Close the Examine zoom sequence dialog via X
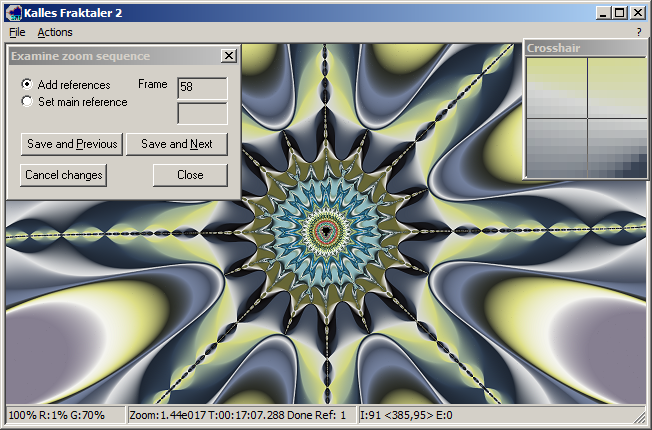Screen dimensions: 652x430 [228, 56]
